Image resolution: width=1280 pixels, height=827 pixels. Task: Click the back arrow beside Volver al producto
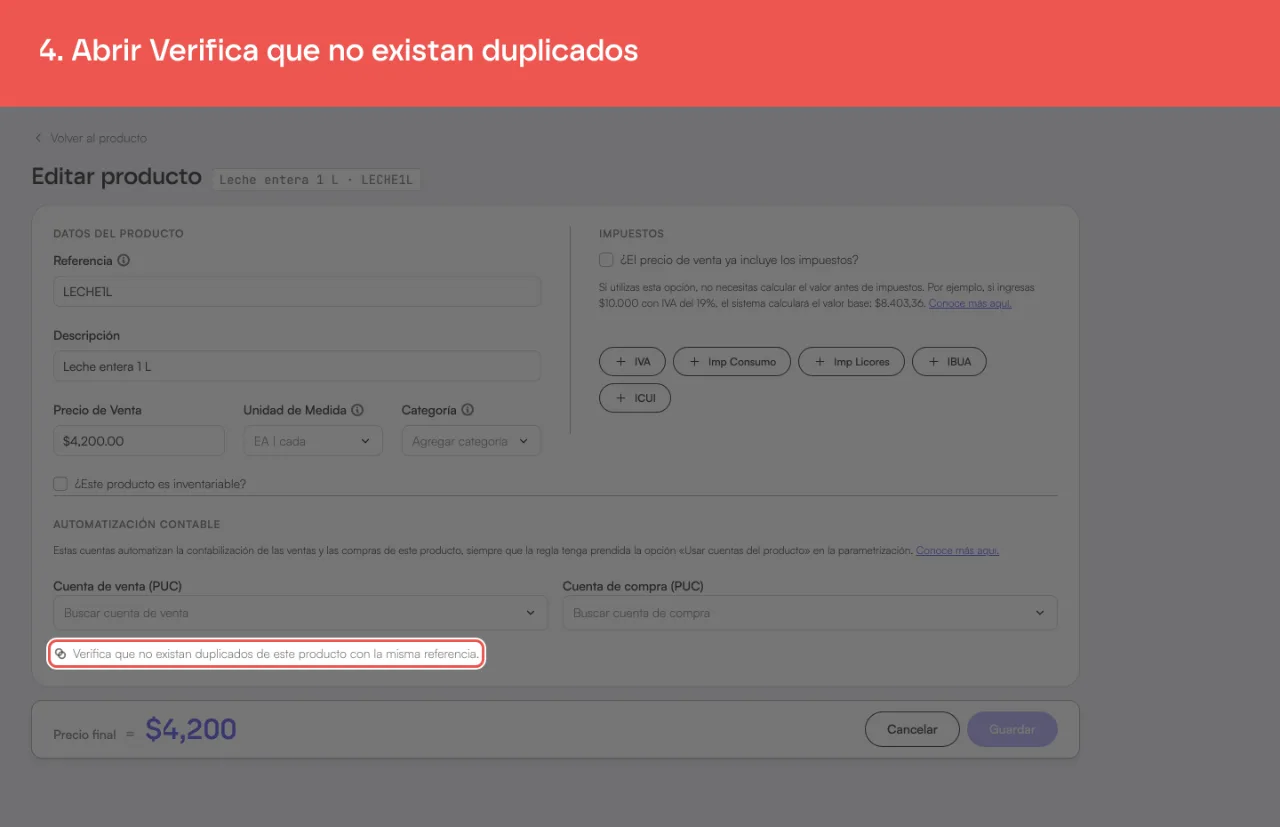point(39,138)
